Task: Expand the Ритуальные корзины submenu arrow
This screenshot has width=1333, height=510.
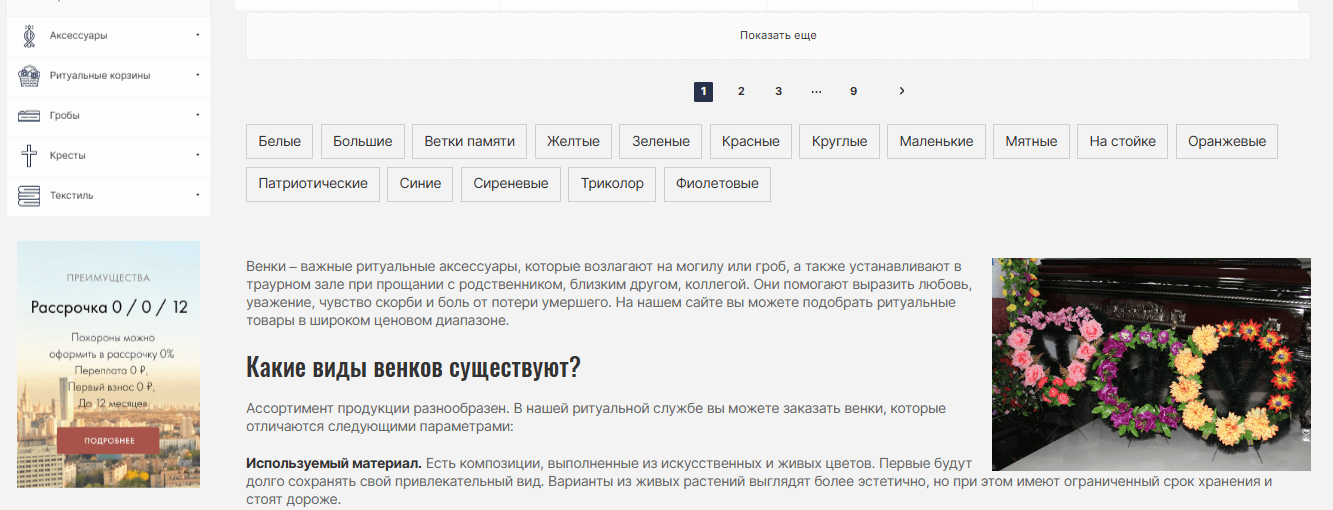Action: (197, 75)
